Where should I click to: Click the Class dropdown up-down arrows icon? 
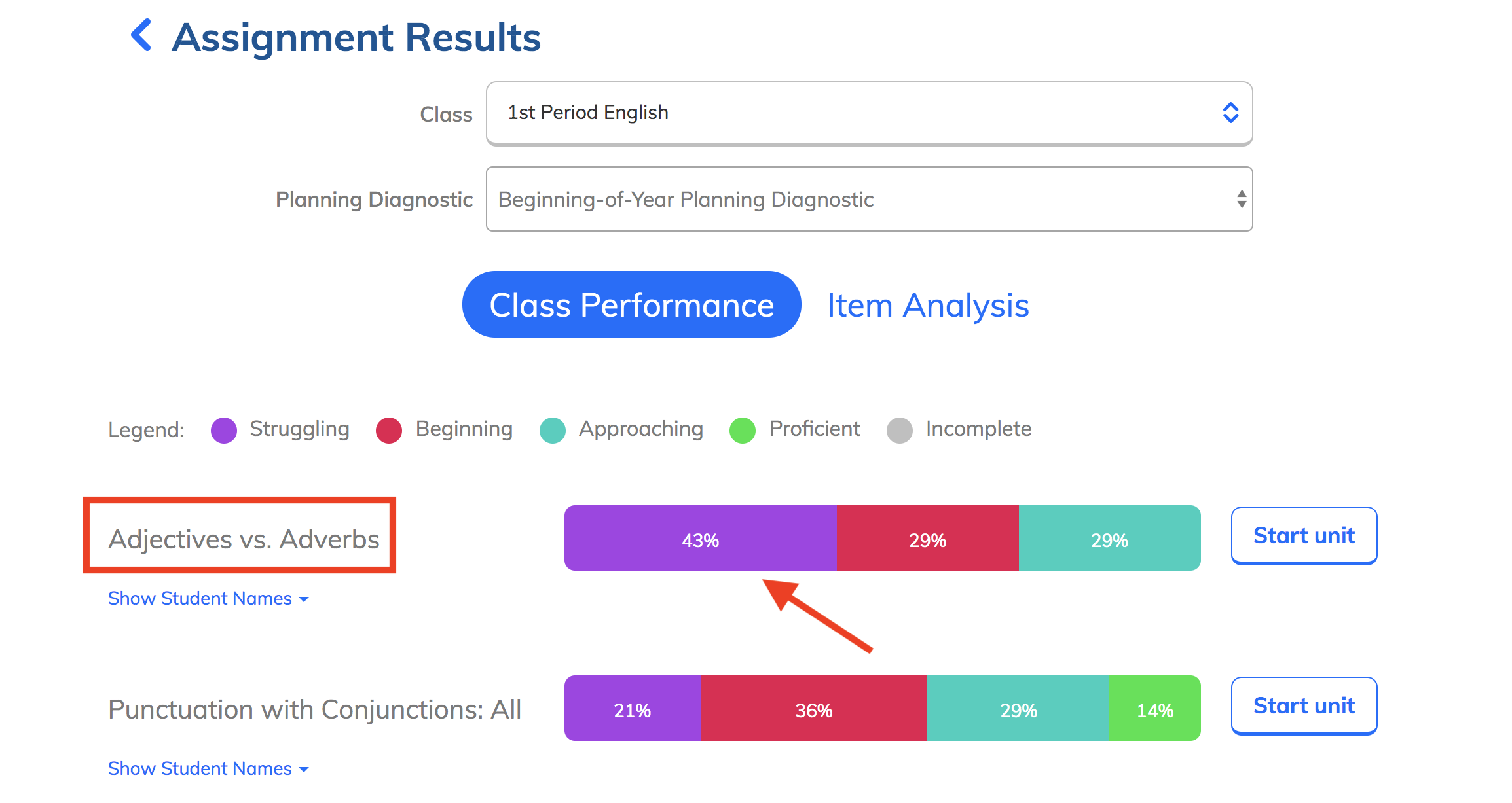1231,113
